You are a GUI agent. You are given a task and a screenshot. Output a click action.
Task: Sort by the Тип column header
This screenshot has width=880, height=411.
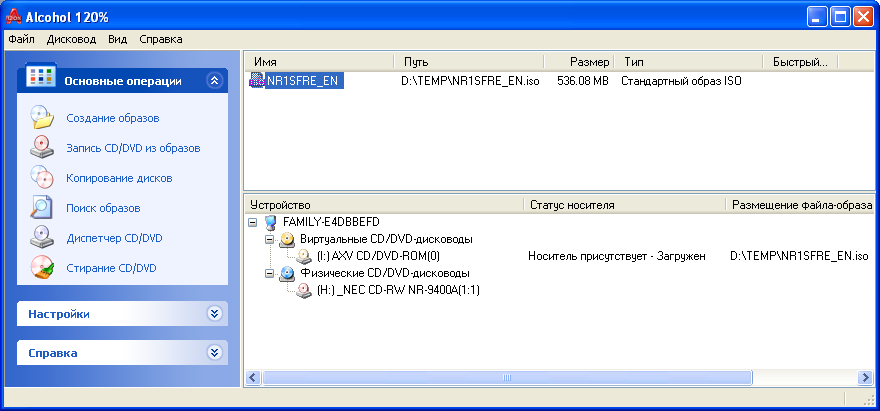click(689, 62)
